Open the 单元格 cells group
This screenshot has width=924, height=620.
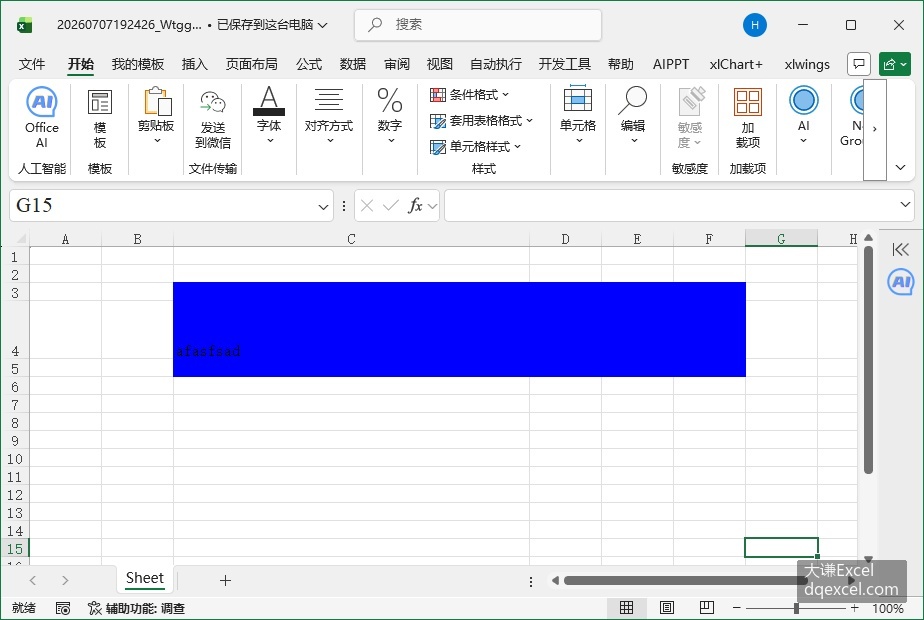pos(578,116)
